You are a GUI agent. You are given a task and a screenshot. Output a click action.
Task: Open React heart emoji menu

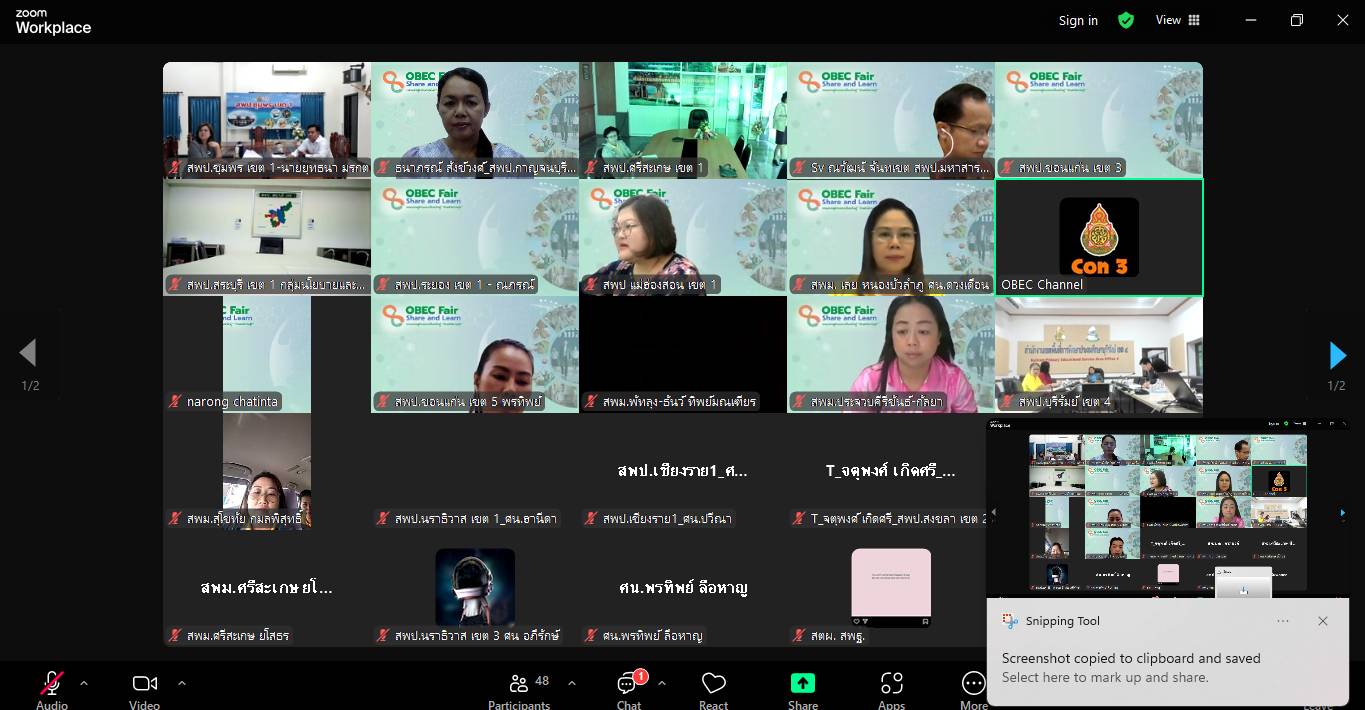click(x=714, y=683)
